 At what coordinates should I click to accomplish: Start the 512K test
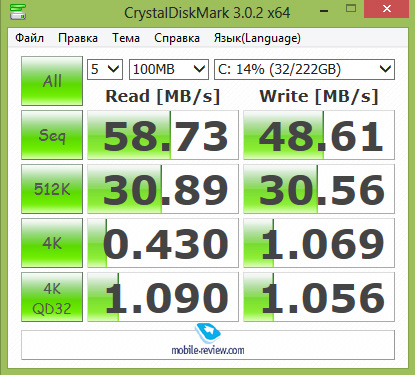52,189
